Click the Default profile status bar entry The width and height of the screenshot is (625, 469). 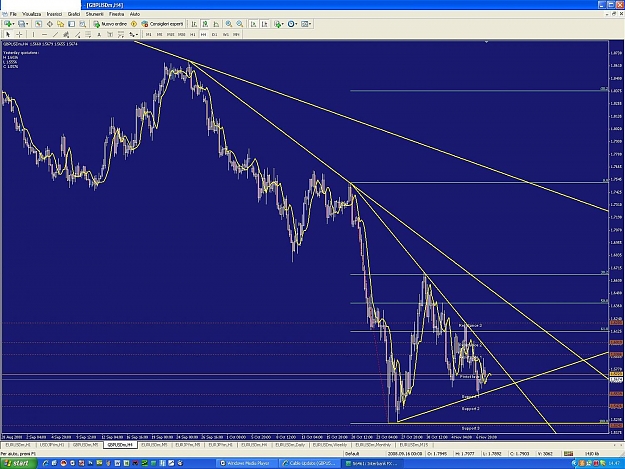tap(352, 453)
